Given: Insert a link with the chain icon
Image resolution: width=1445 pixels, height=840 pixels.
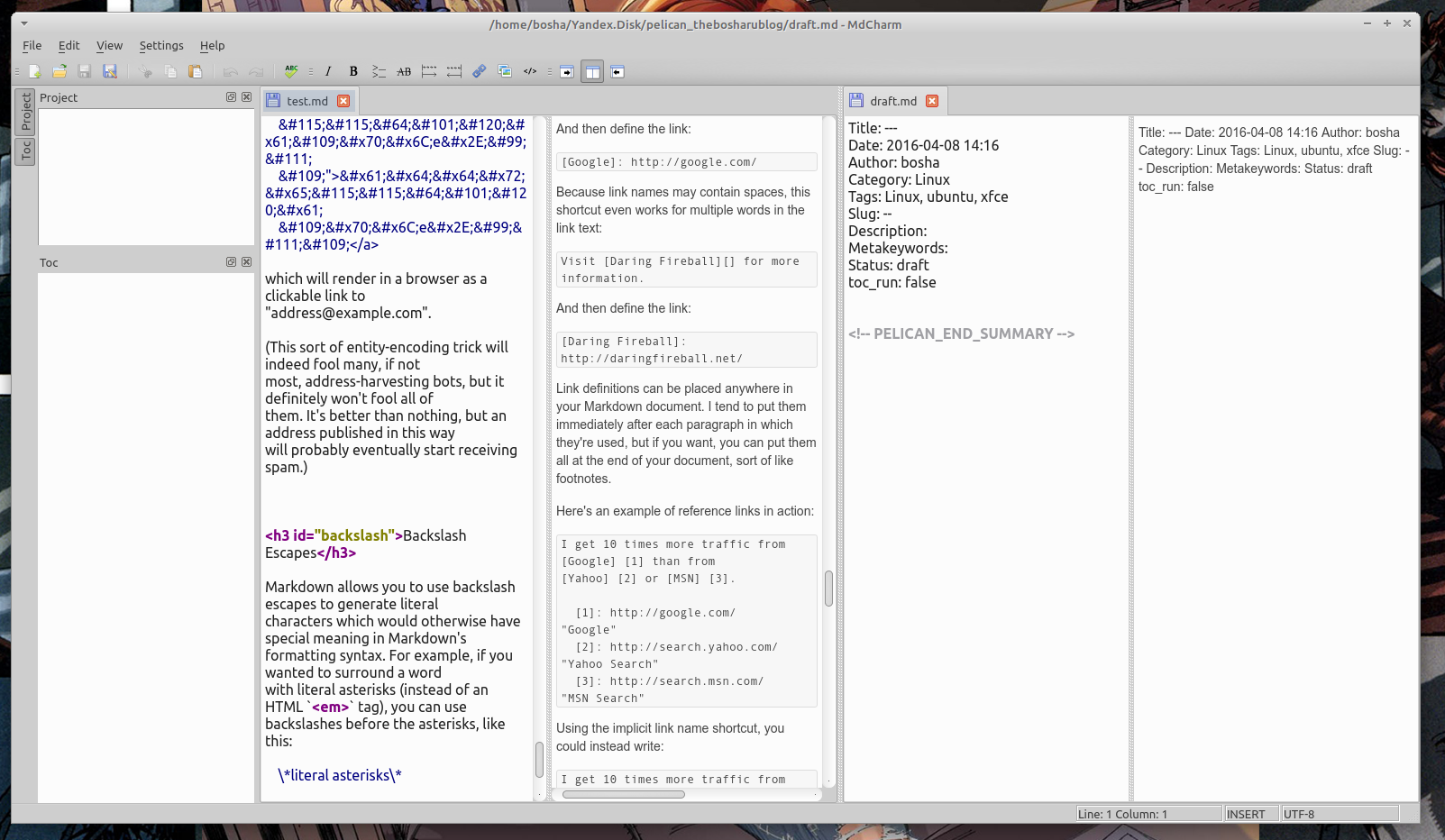Looking at the screenshot, I should pyautogui.click(x=480, y=71).
